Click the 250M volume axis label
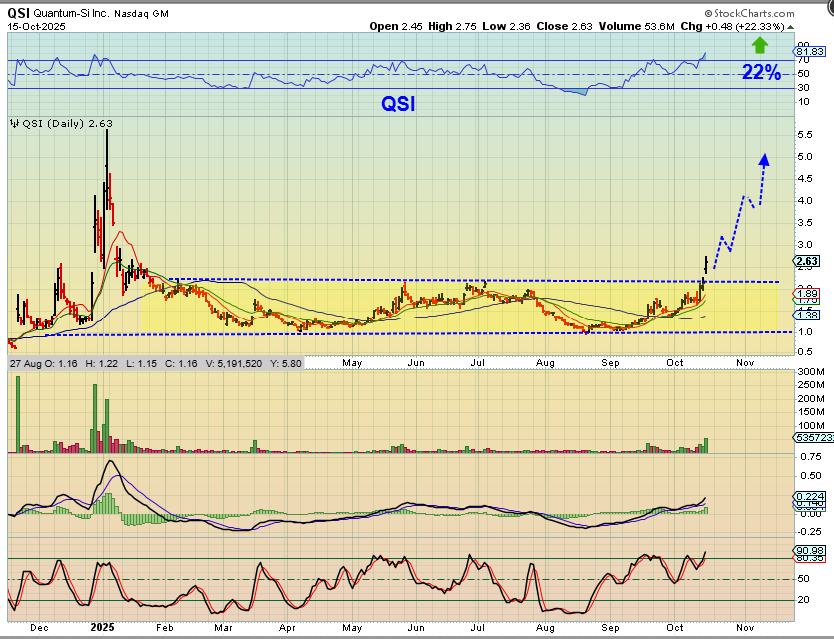This screenshot has width=834, height=639. click(811, 384)
